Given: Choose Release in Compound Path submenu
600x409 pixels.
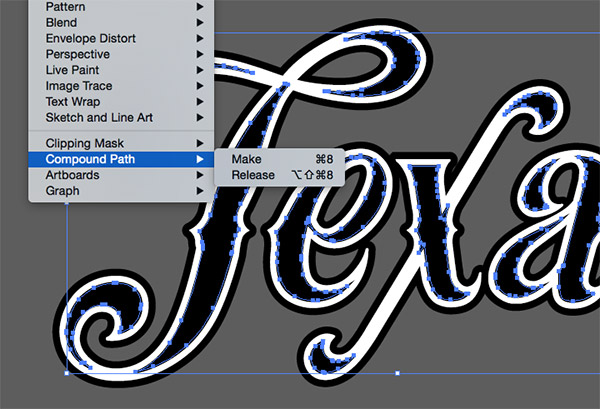Looking at the screenshot, I should tap(253, 175).
